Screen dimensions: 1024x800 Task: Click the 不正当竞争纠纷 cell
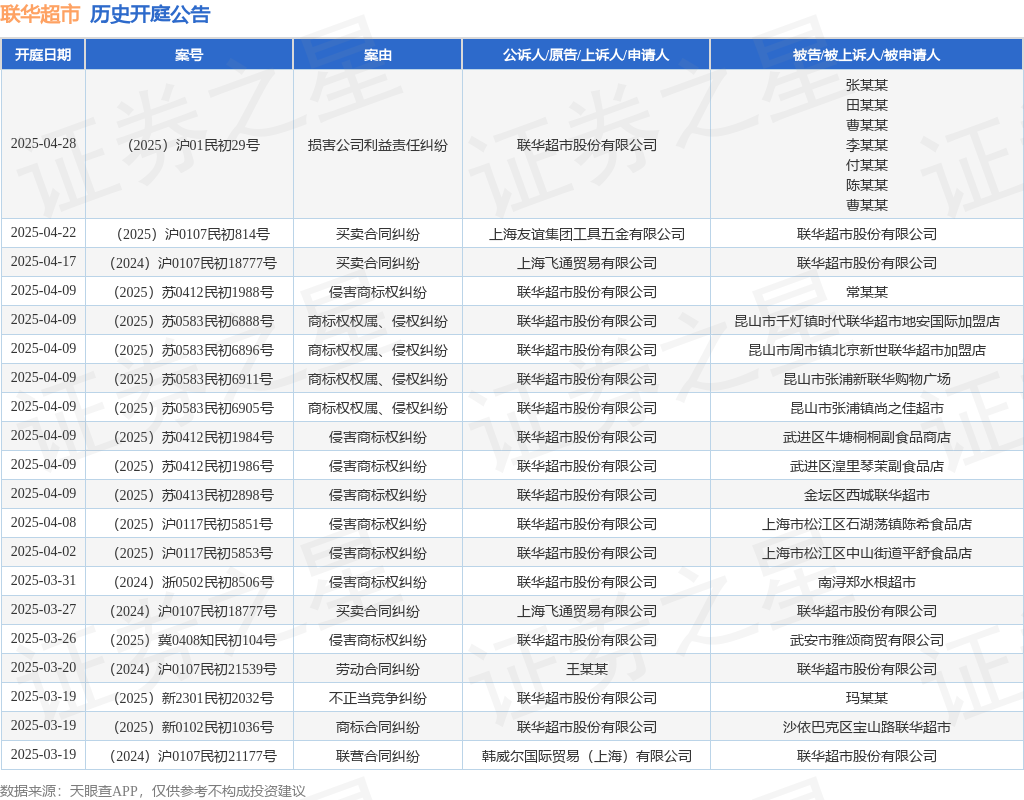377,698
